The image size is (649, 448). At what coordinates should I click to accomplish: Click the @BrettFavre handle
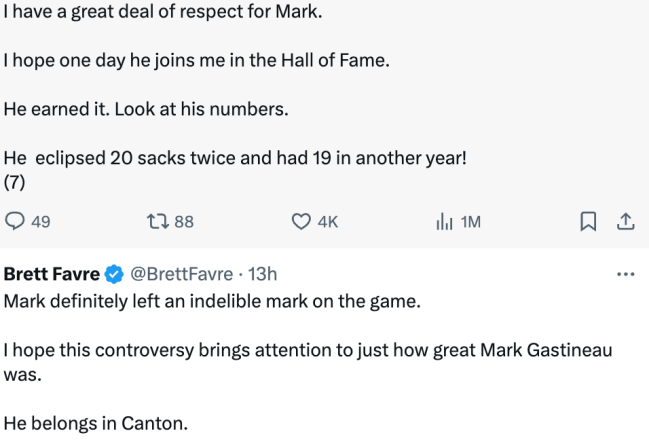point(181,274)
